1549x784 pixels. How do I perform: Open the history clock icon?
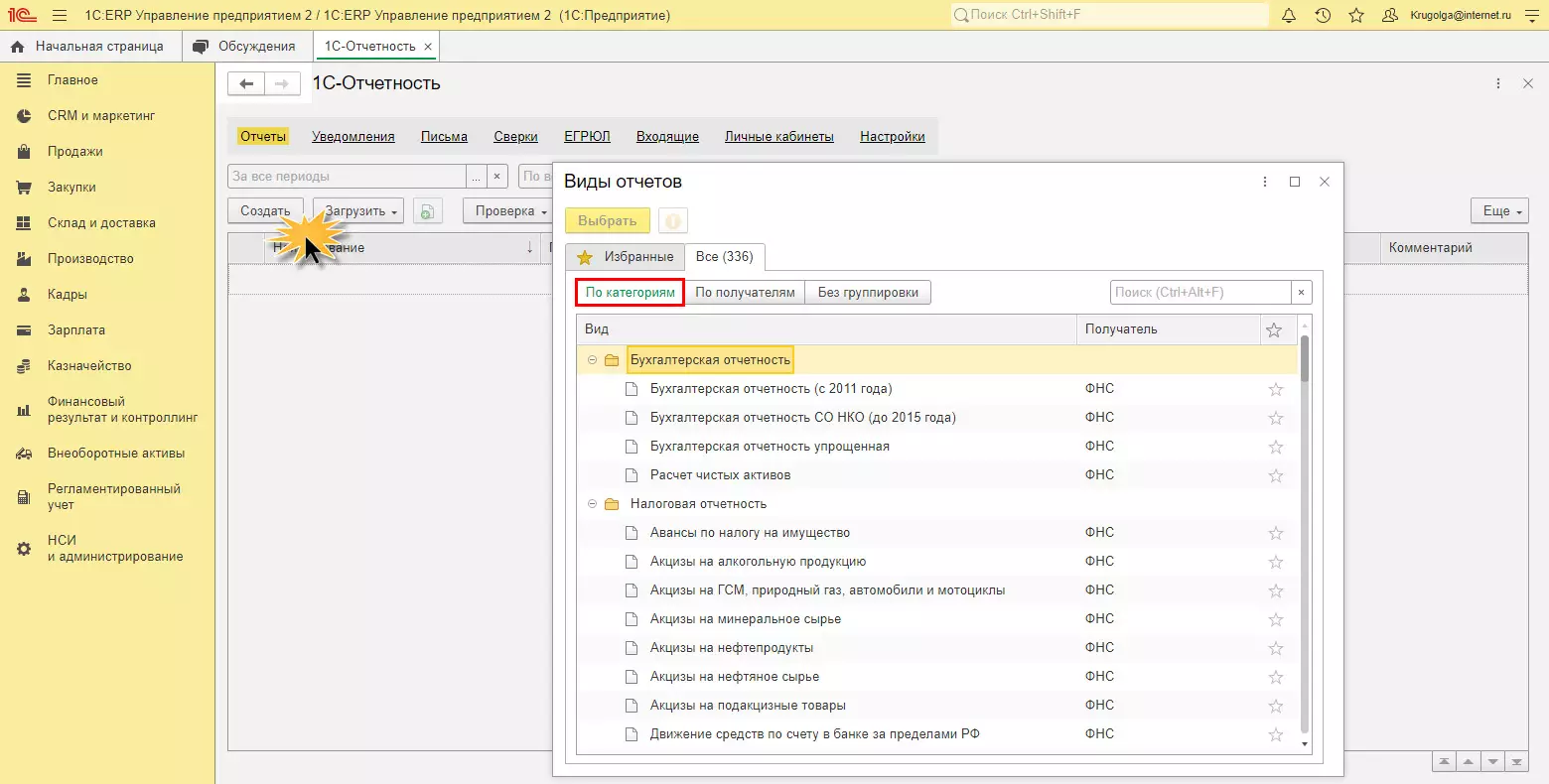tap(1323, 16)
